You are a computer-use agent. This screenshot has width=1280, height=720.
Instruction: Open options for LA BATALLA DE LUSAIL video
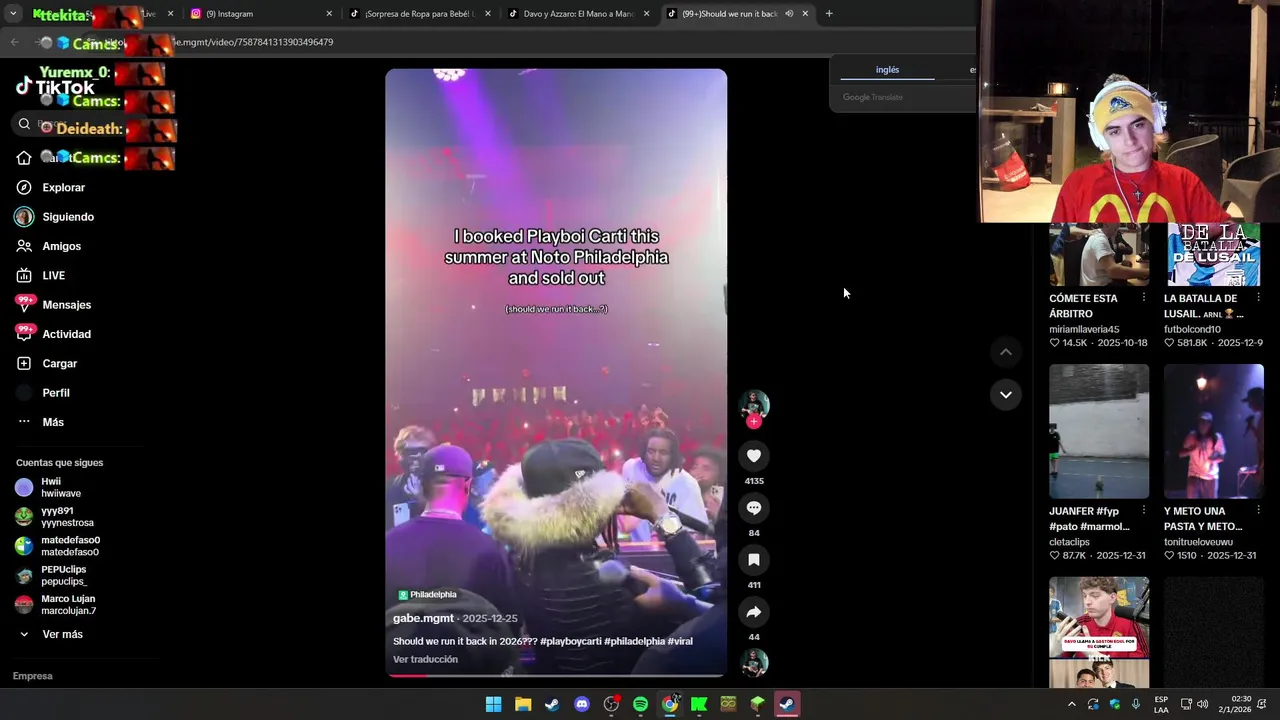[1258, 298]
